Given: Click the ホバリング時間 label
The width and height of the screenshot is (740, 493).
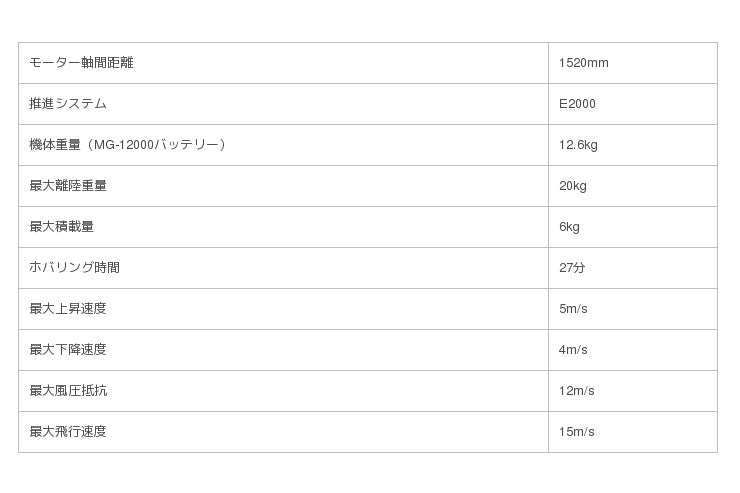Looking at the screenshot, I should (75, 268).
